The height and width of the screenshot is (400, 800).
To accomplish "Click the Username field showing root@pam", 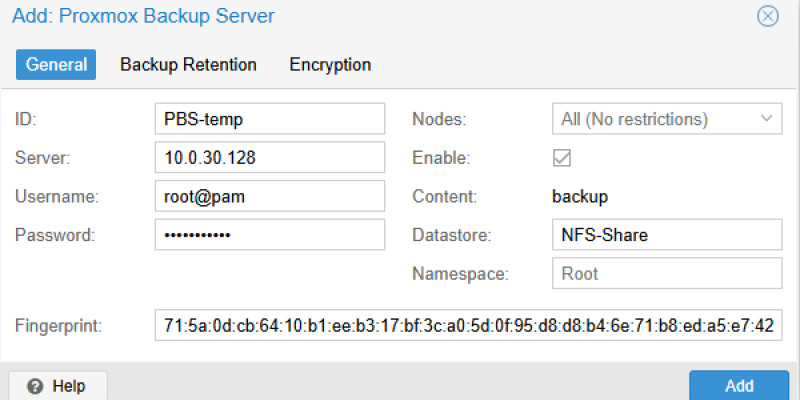I will 270,196.
